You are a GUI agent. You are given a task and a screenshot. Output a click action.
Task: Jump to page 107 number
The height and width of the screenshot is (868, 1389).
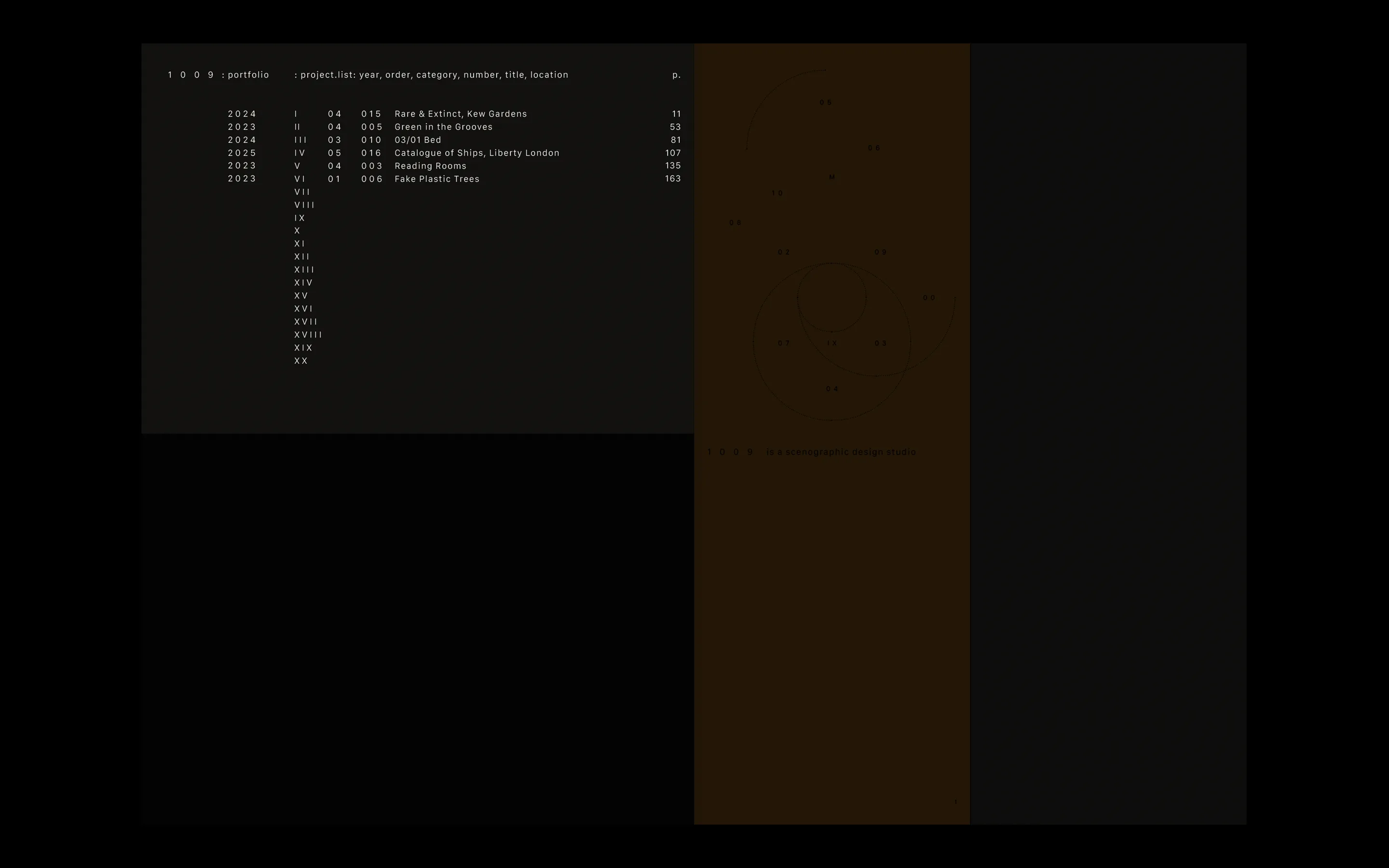point(673,153)
